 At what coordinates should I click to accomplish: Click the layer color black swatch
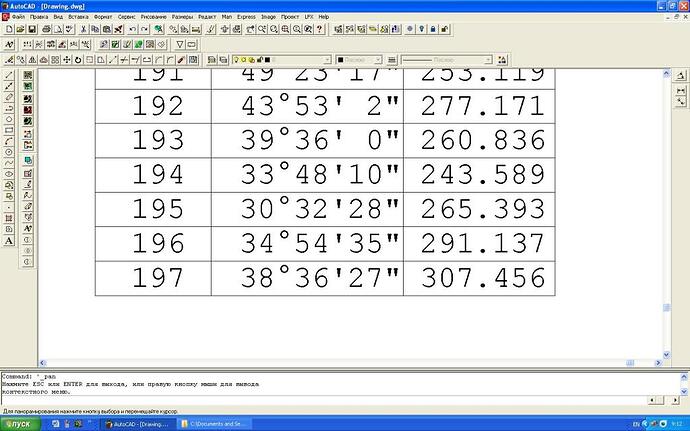[x=267, y=60]
